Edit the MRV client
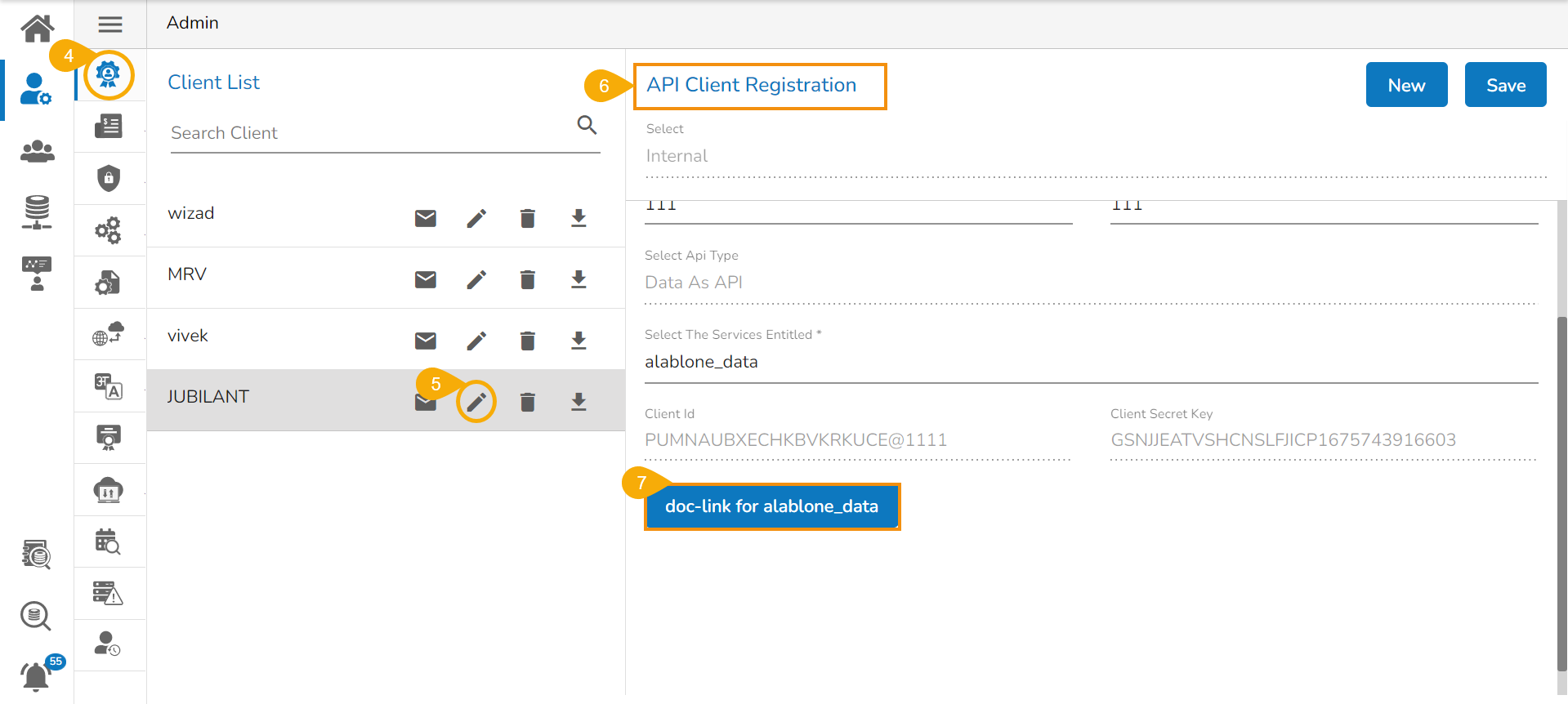 [x=476, y=279]
